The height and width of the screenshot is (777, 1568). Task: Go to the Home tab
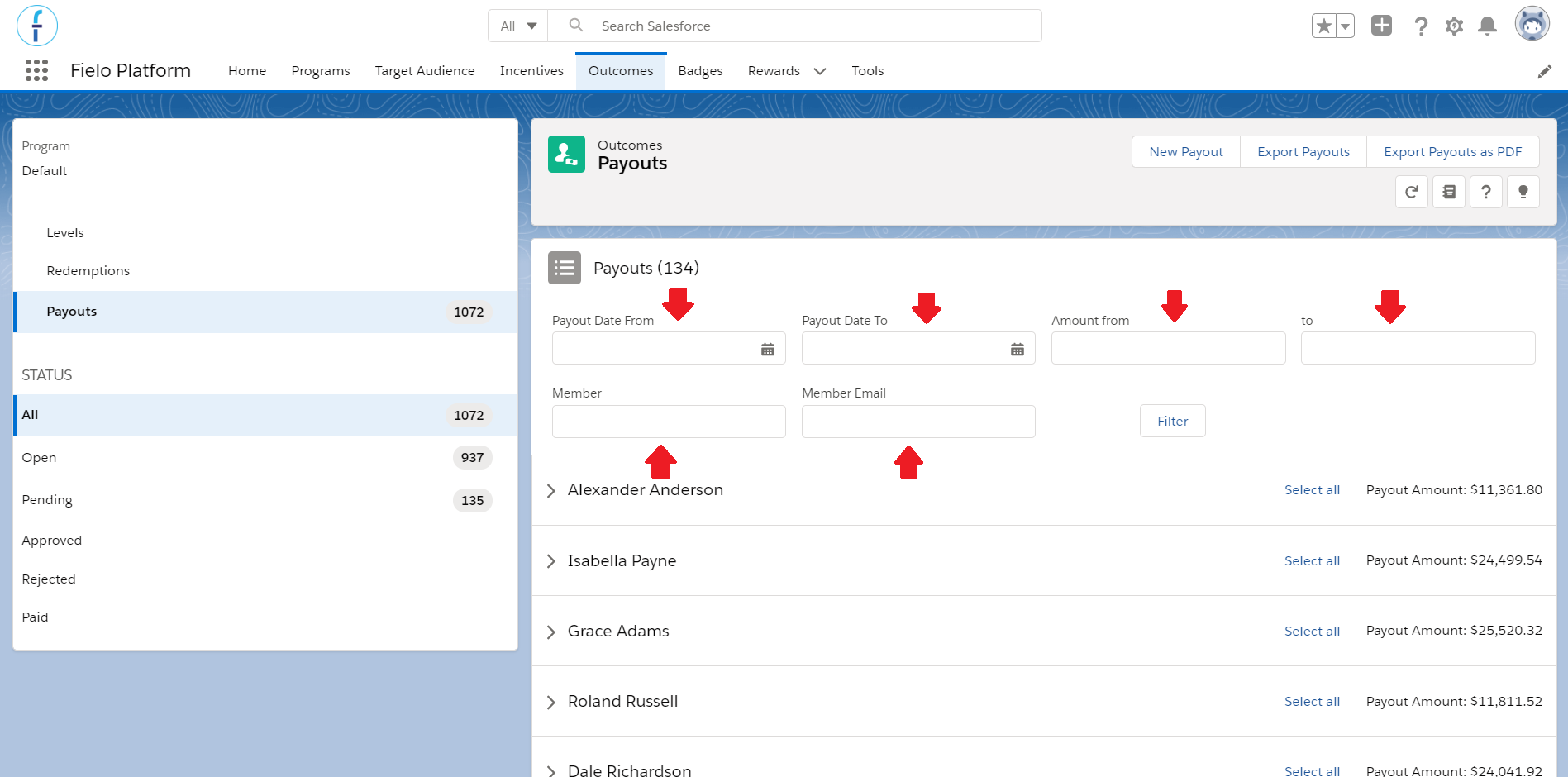coord(247,71)
